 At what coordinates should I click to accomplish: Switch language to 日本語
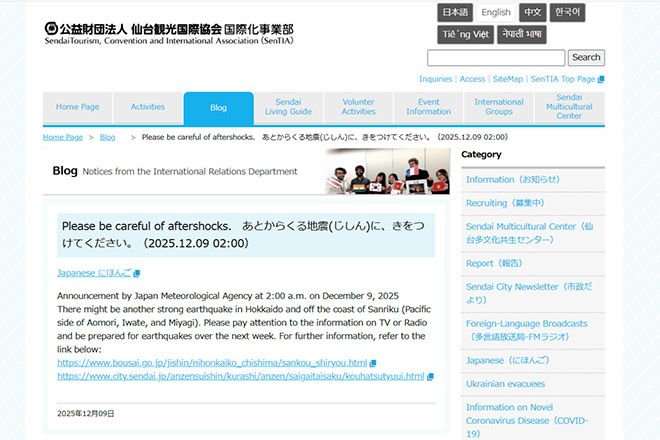(x=454, y=13)
